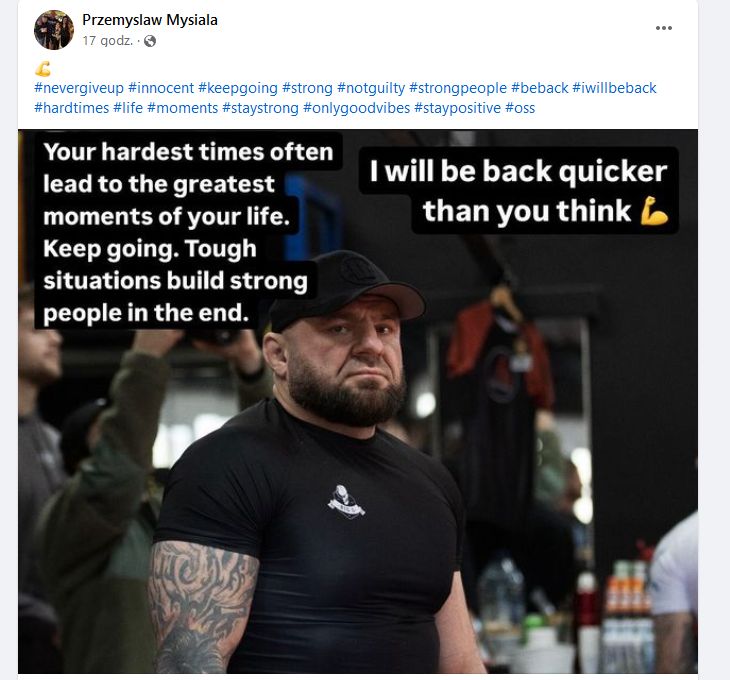Open the #notguilty hashtag
This screenshot has width=730, height=680.
(371, 88)
